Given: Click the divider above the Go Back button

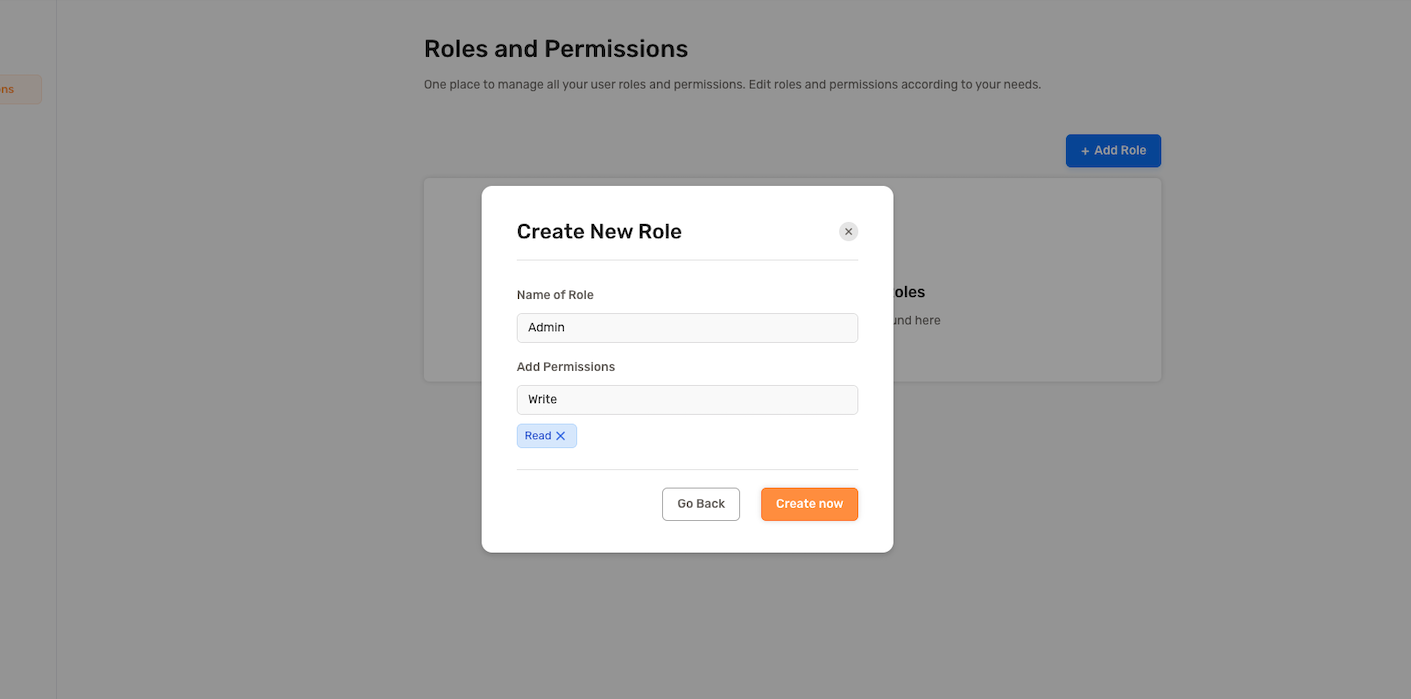Looking at the screenshot, I should (x=687, y=469).
